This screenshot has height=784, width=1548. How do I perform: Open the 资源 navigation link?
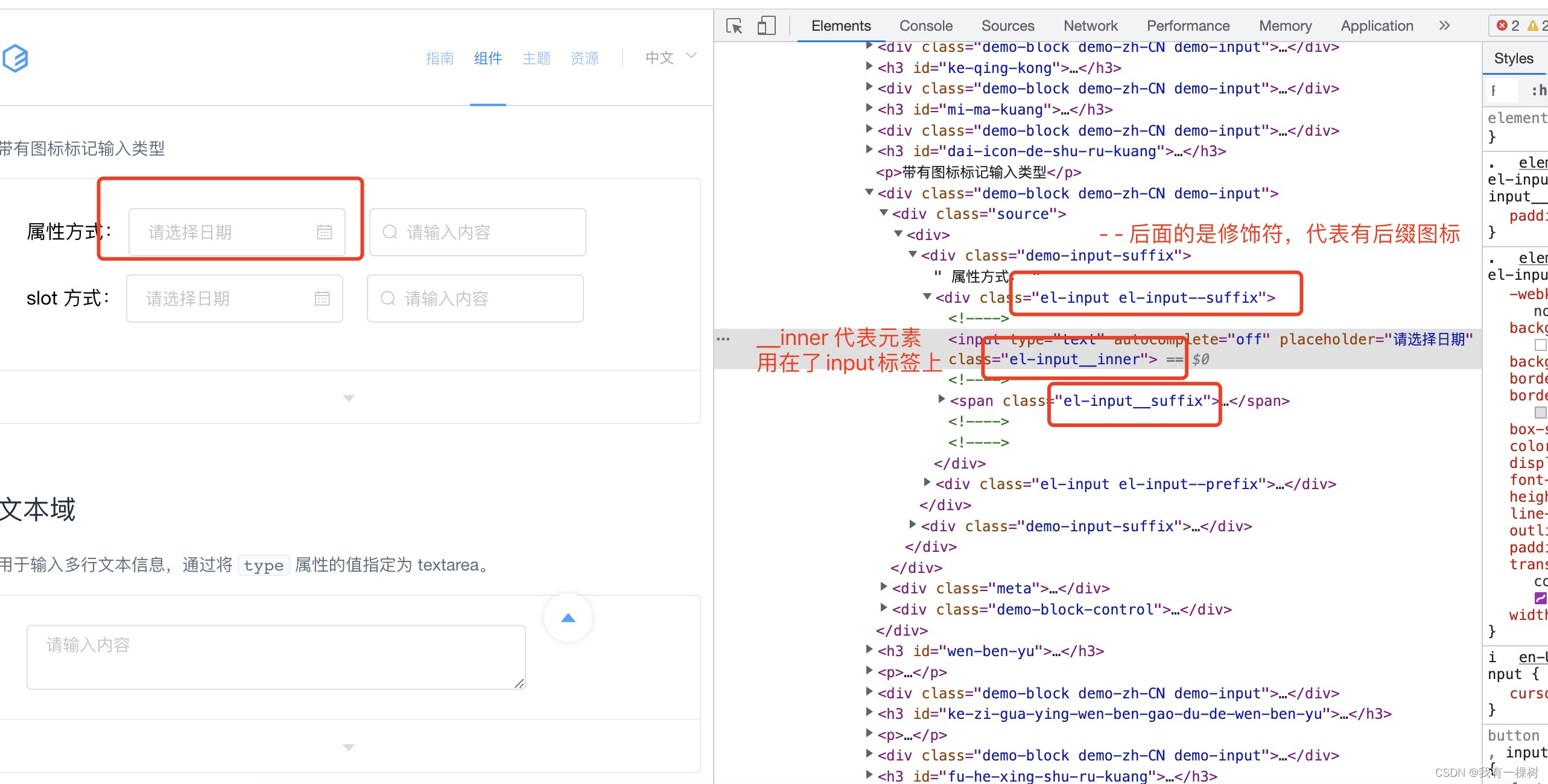[583, 58]
